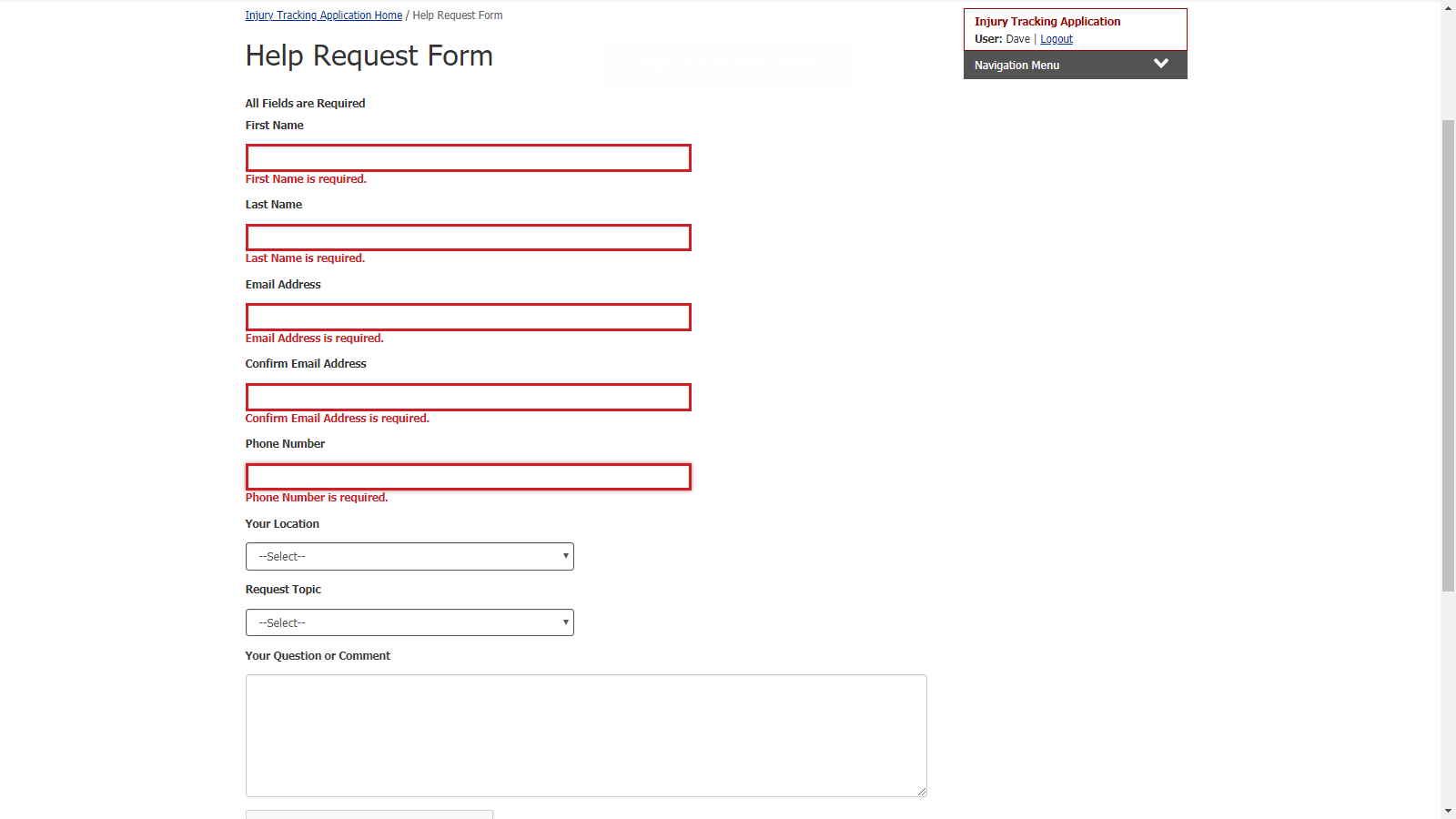This screenshot has height=819, width=1456.
Task: Click the red Injury Tracking Application title
Action: pos(1047,22)
